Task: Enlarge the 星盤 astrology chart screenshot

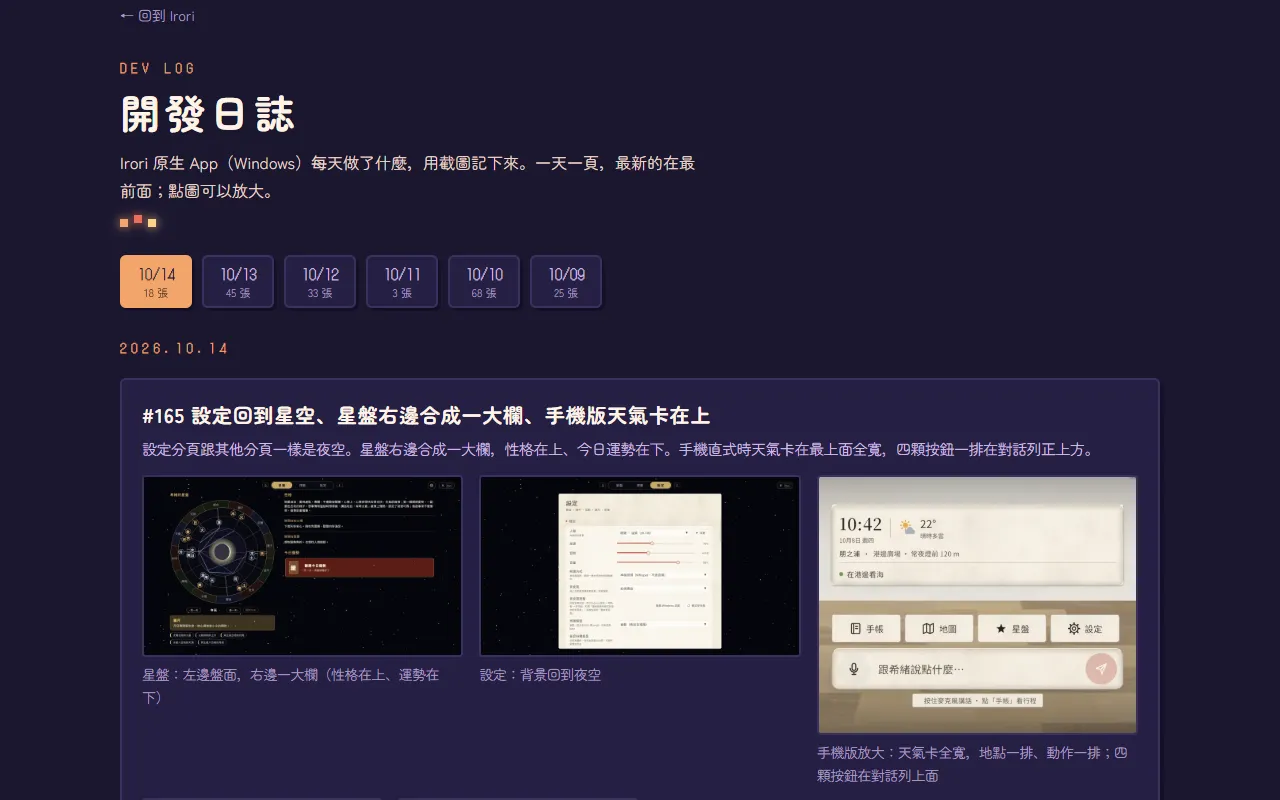Action: coord(302,566)
